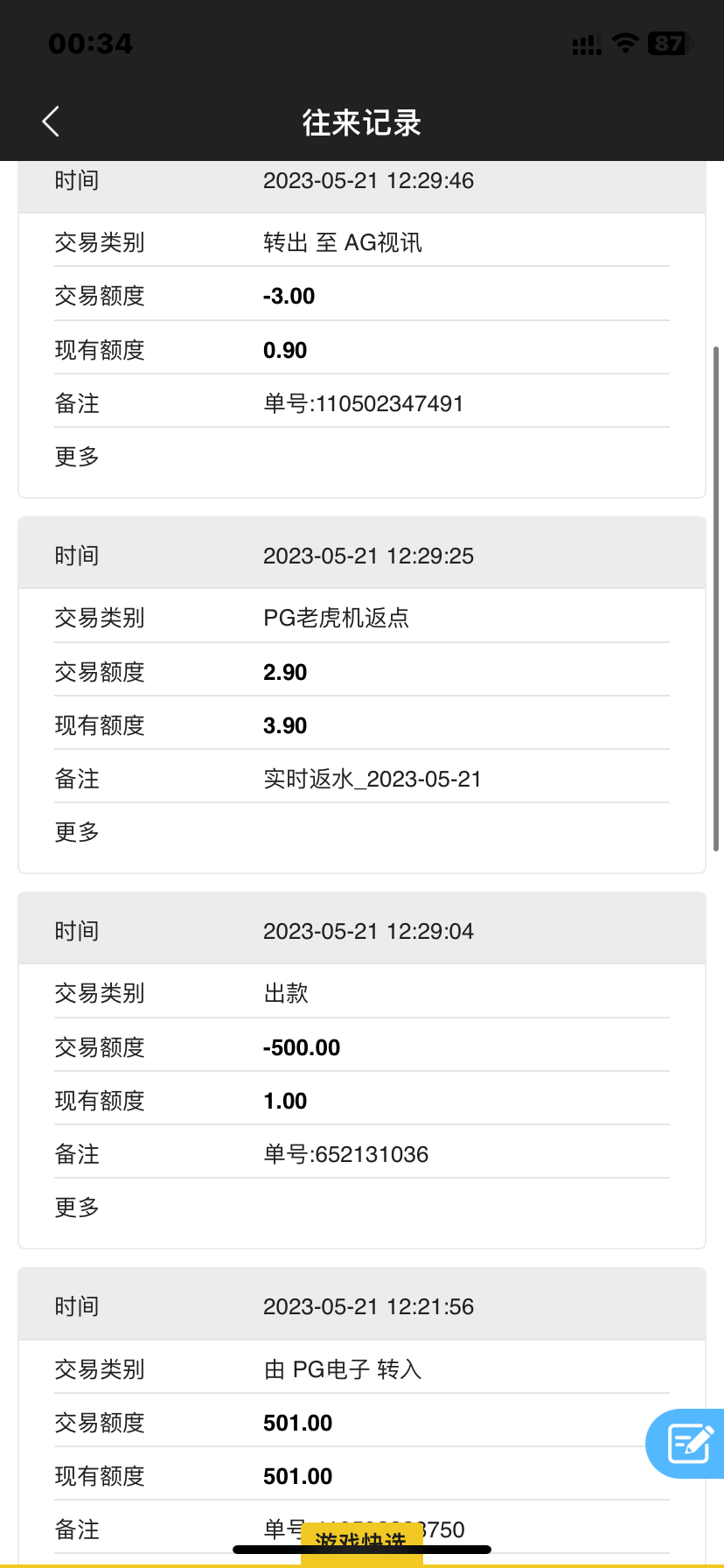
Task: Expand 更多 under PG老虎机返点 record
Action: (x=77, y=832)
